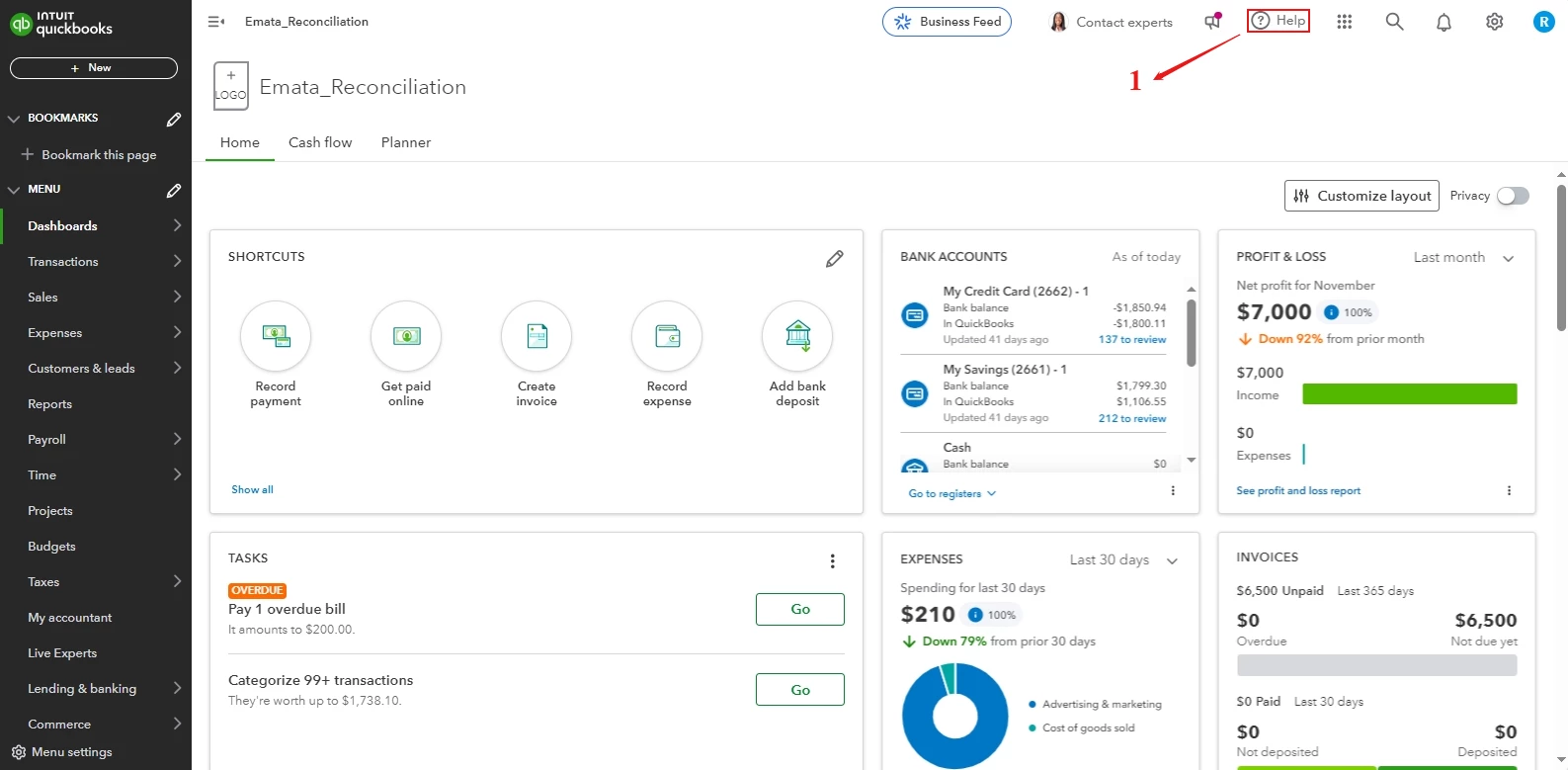1568x770 pixels.
Task: Expand the Lending & banking submenu arrow
Action: coord(177,688)
